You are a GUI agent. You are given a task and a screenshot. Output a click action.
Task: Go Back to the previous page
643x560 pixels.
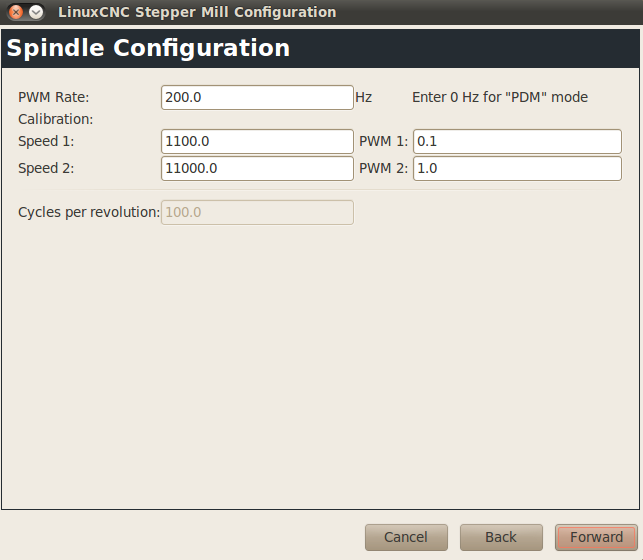(x=501, y=537)
